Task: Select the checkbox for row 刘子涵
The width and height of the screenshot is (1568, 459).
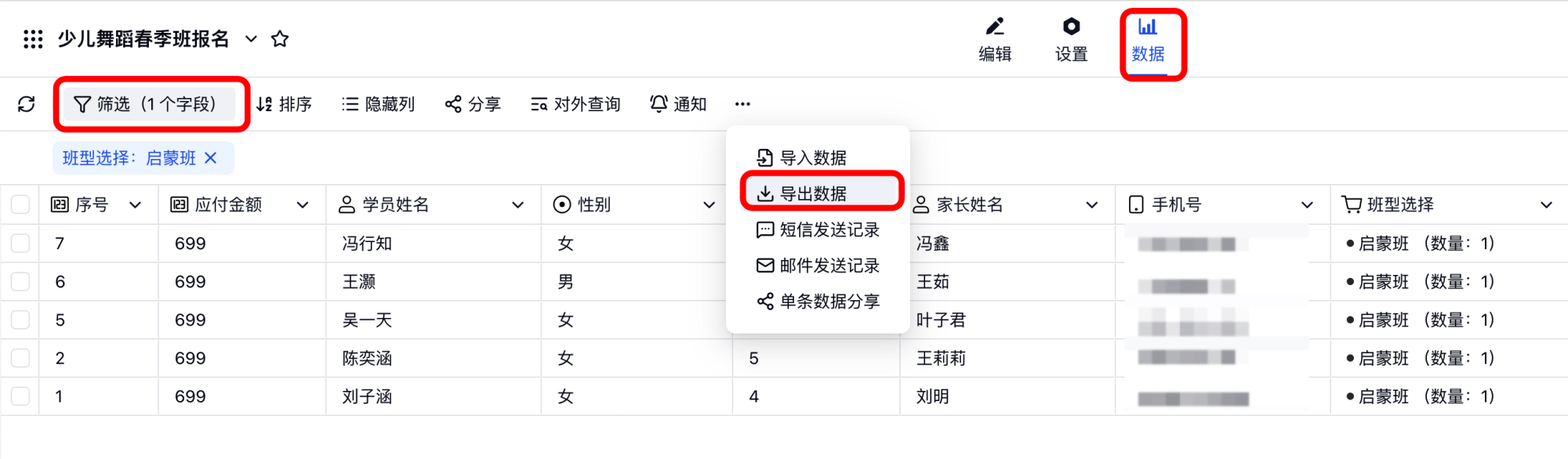Action: point(20,396)
